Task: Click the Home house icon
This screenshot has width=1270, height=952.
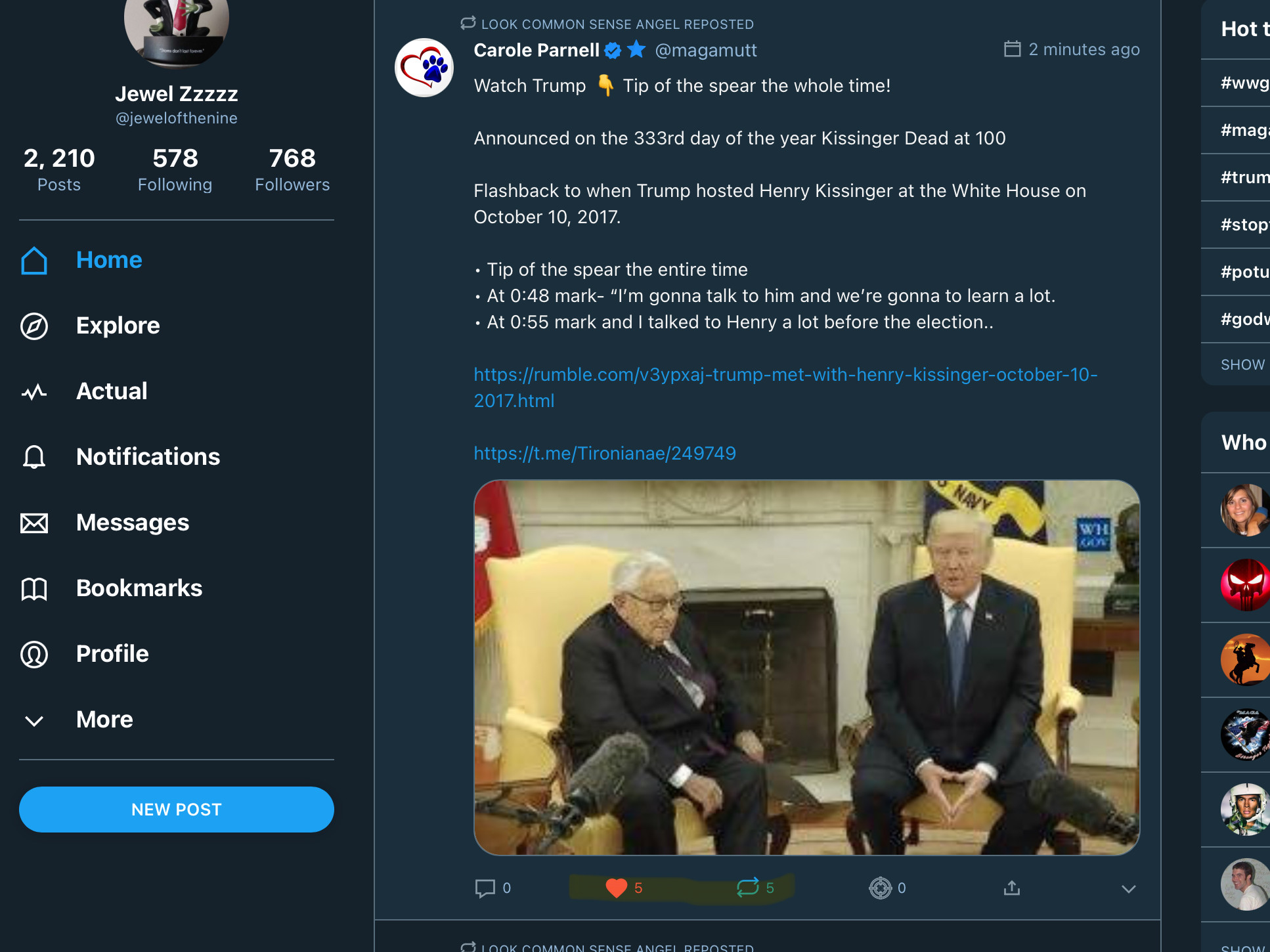Action: click(x=34, y=261)
